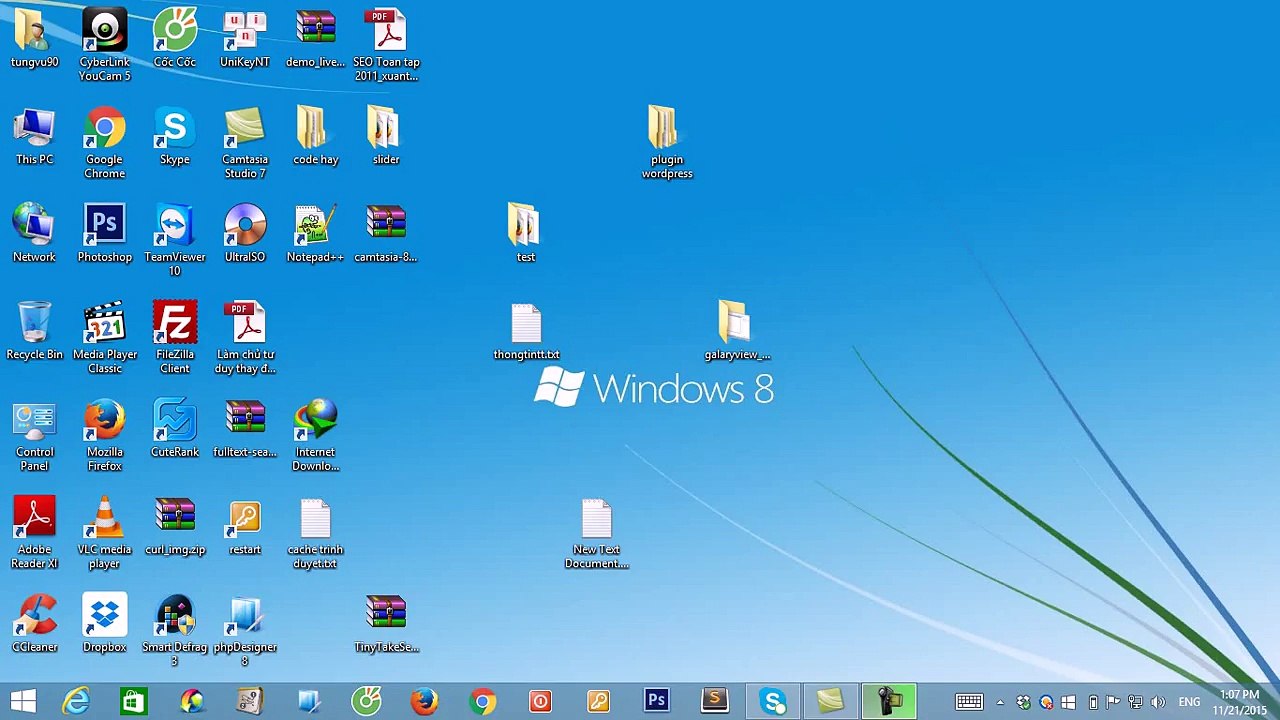The width and height of the screenshot is (1280, 720).
Task: Select the CuteRank desktop shortcut
Action: pos(175,429)
